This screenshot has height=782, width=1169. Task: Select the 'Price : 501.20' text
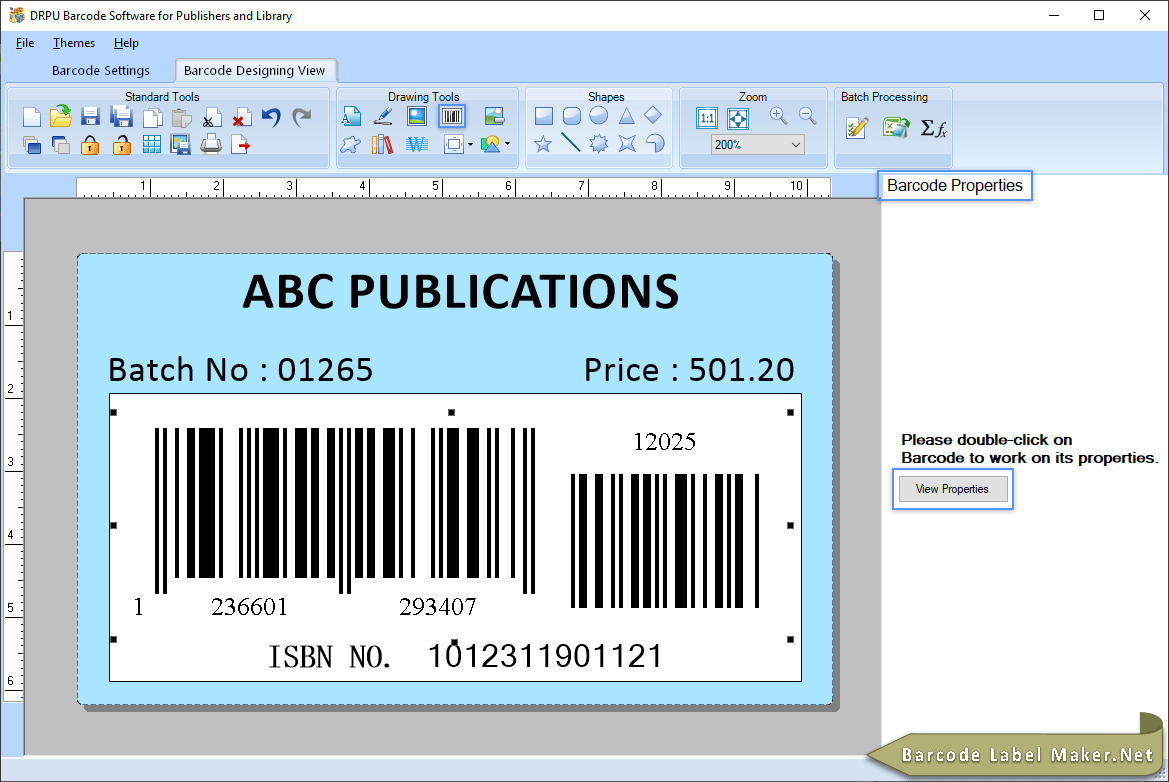click(x=689, y=370)
